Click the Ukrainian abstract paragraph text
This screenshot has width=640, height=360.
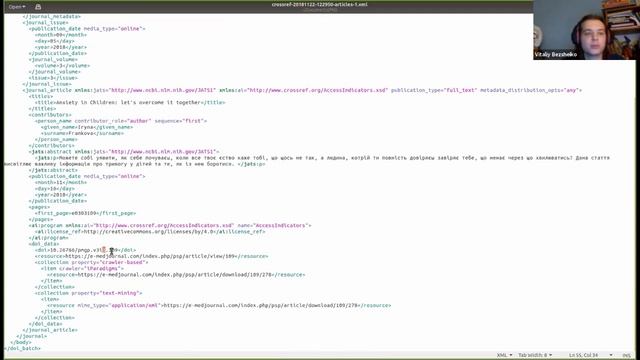pyautogui.click(x=307, y=161)
